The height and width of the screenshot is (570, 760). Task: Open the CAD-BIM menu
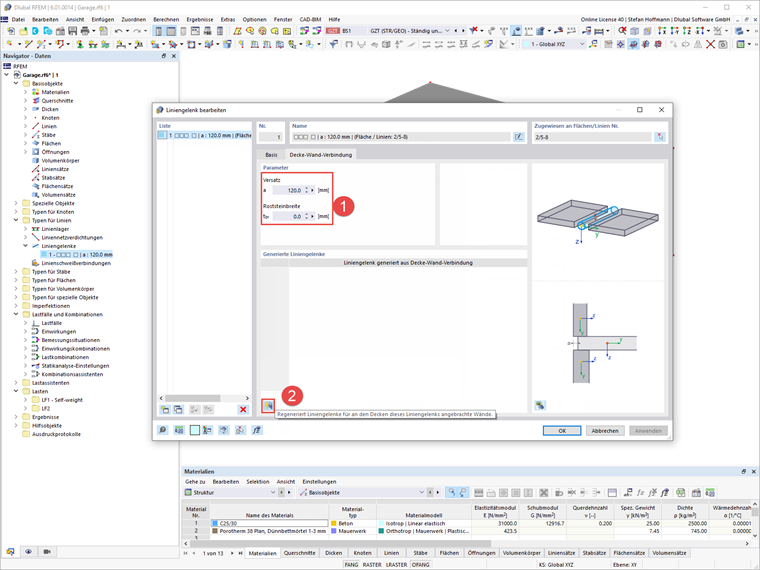(x=310, y=19)
